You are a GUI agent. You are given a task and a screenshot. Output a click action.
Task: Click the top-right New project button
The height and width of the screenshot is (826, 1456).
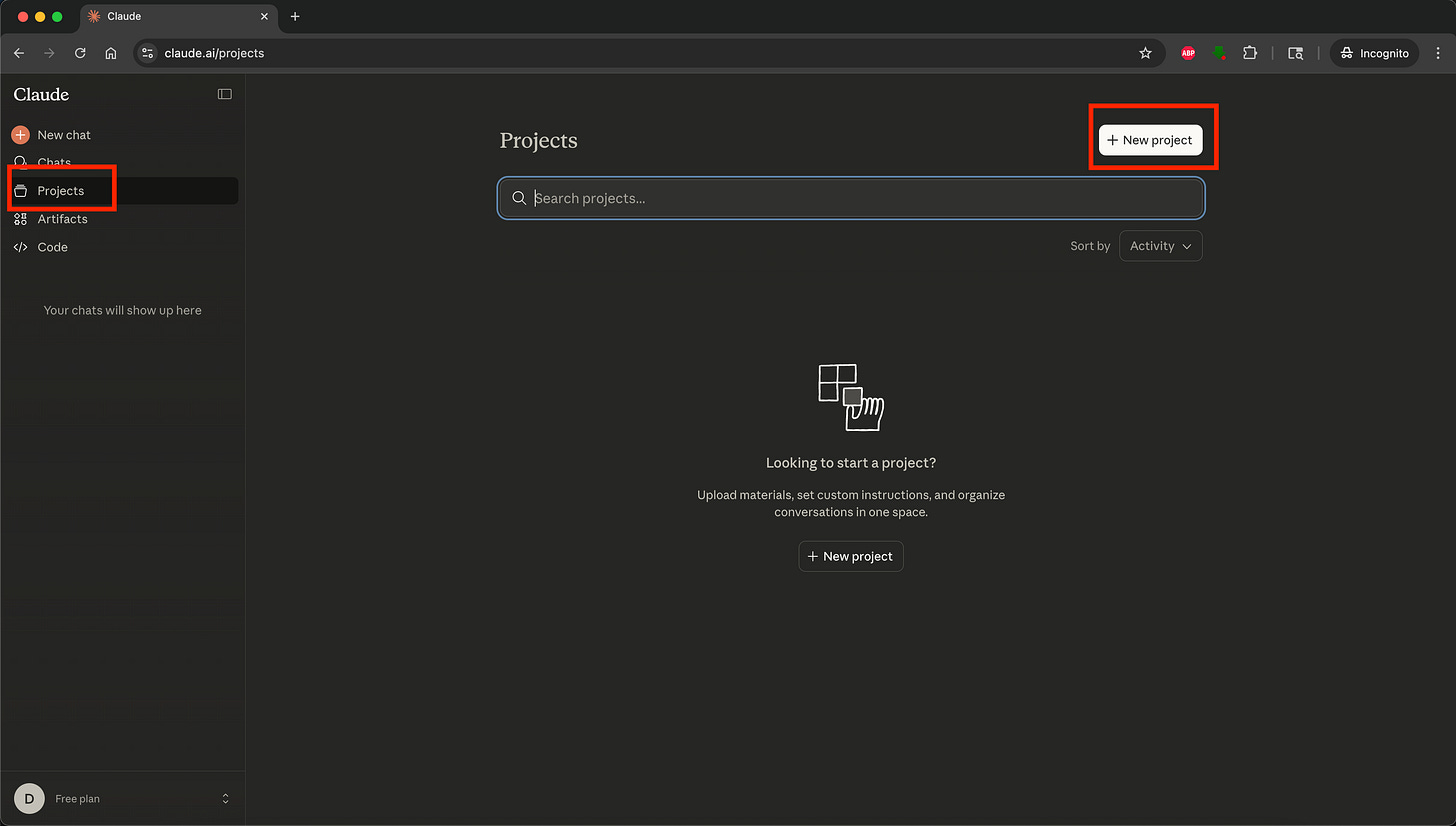(x=1150, y=140)
